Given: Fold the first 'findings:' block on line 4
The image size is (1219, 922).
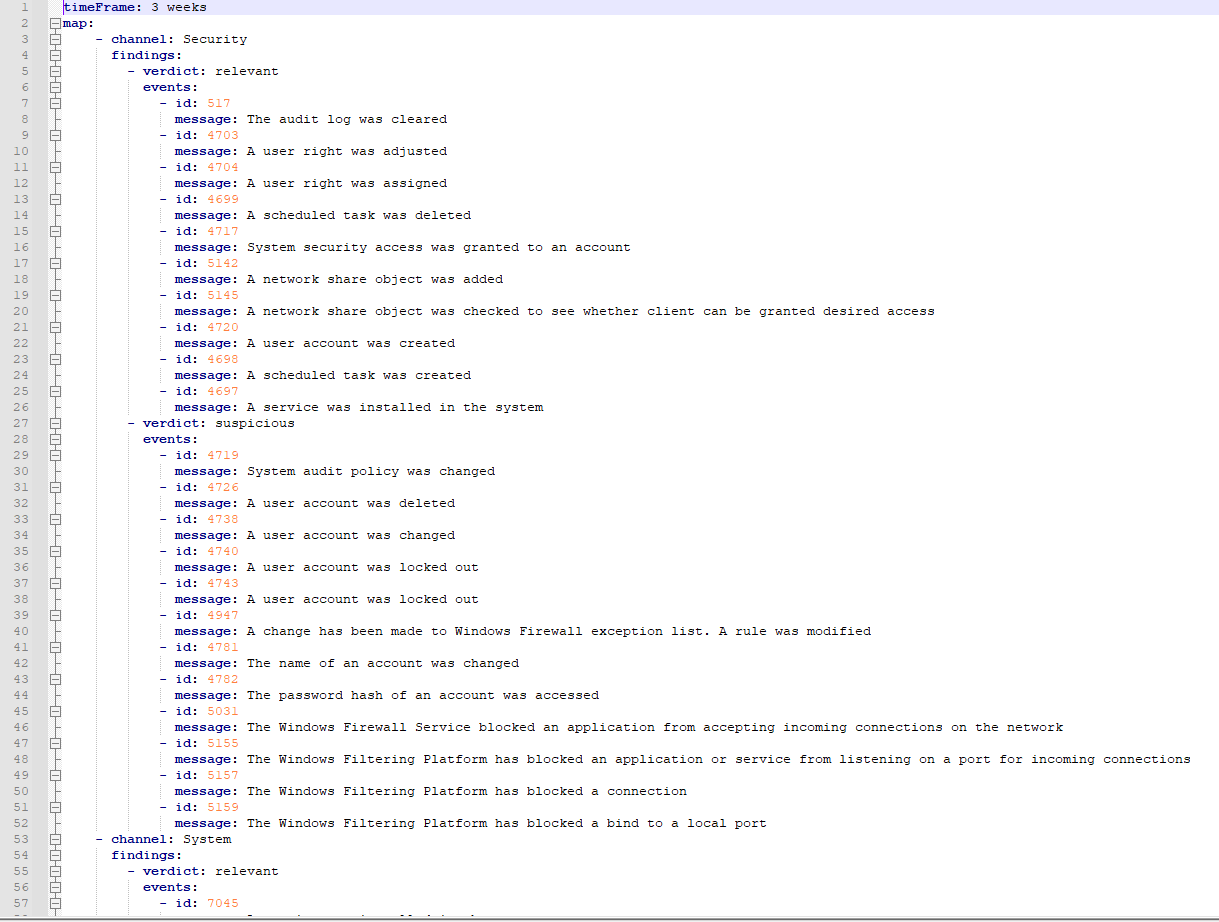Looking at the screenshot, I should (56, 55).
